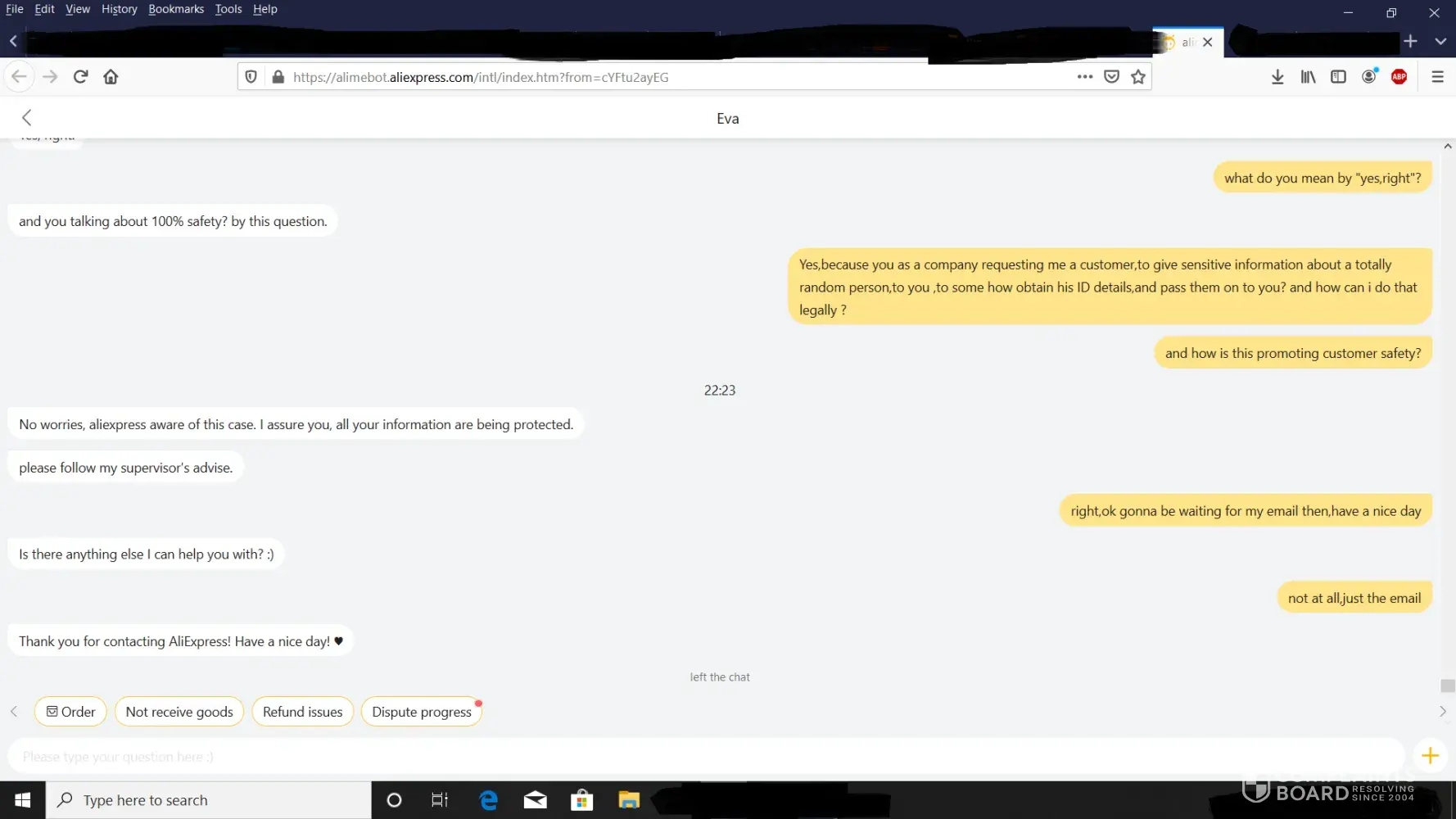Image resolution: width=1456 pixels, height=819 pixels.
Task: Open the Help menu
Action: tap(265, 9)
